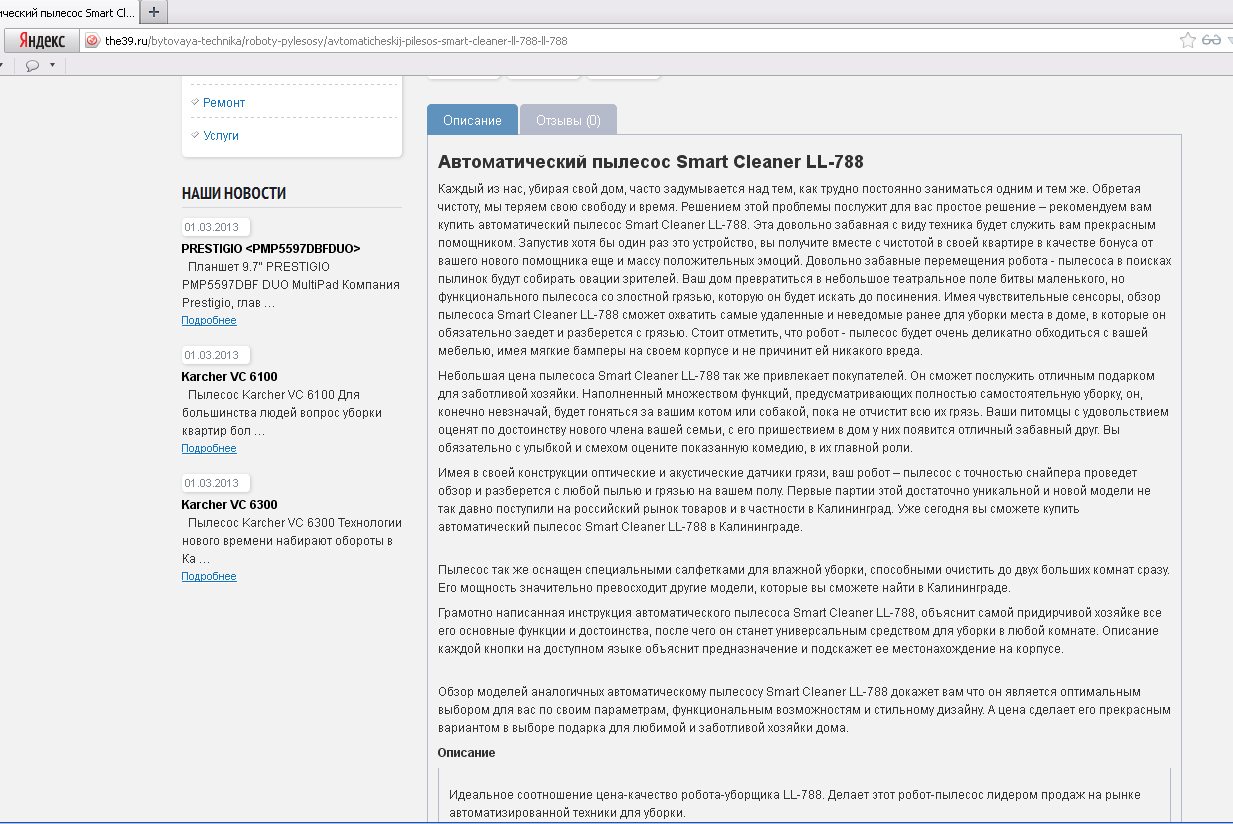
Task: Select the Smart Cl... browser tab
Action: pos(68,12)
